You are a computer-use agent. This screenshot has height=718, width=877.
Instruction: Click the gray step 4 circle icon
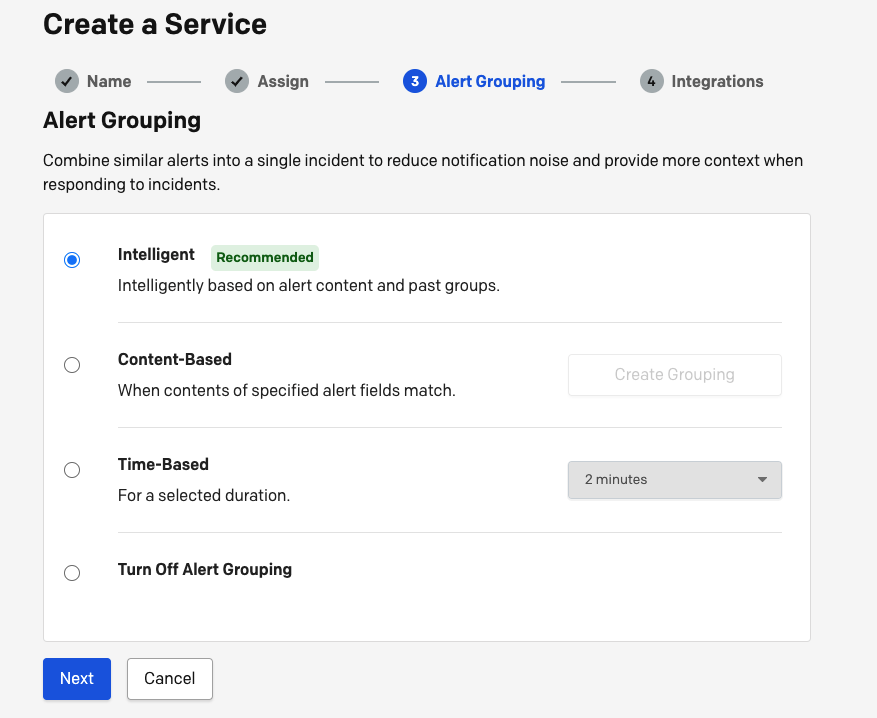click(x=652, y=82)
